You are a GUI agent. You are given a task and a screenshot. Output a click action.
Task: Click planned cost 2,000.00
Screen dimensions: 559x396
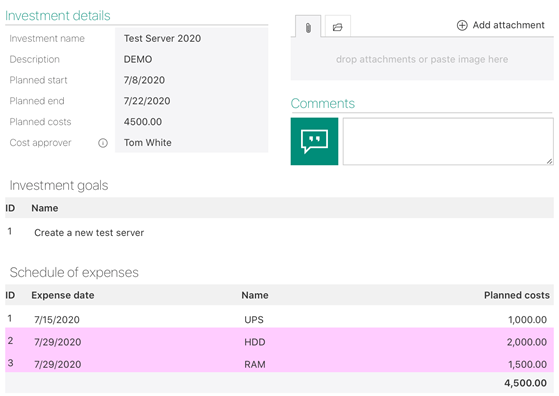click(x=527, y=342)
